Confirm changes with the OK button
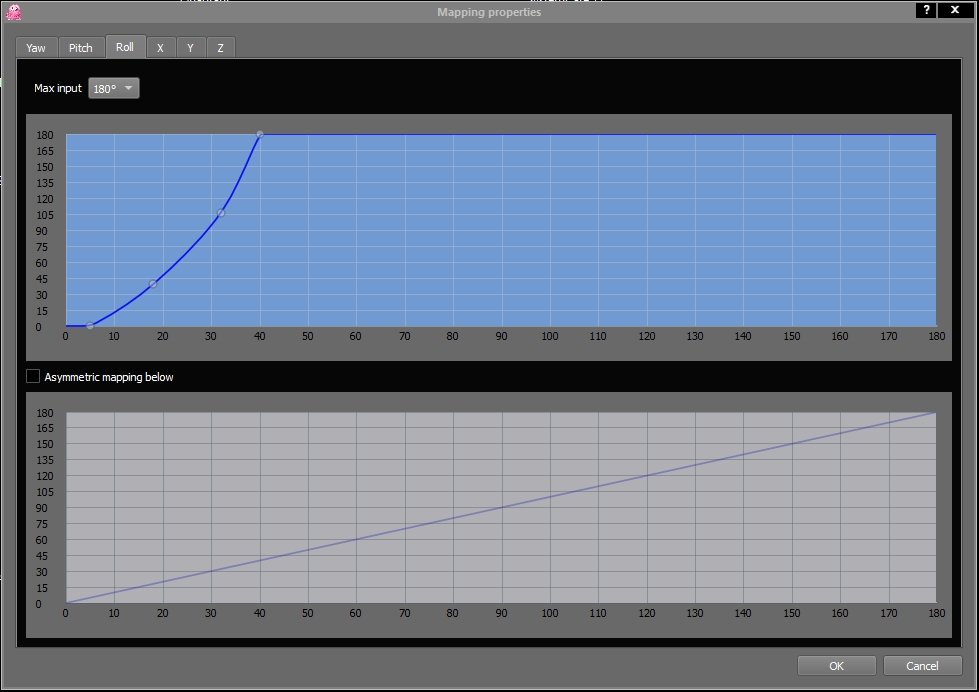 click(x=836, y=666)
